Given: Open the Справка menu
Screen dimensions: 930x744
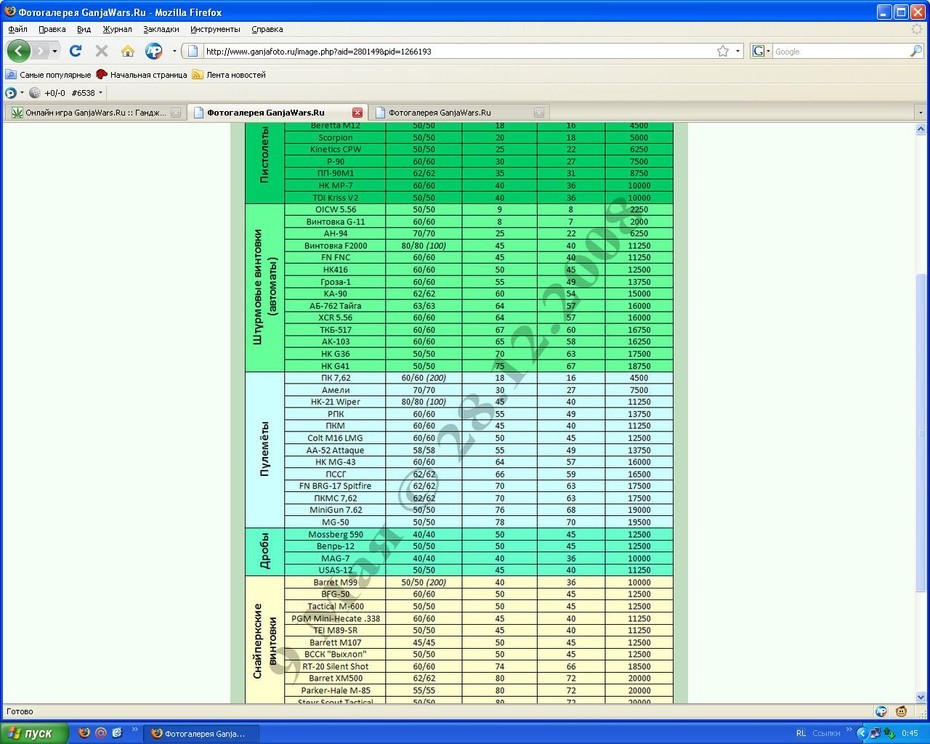Looking at the screenshot, I should [x=267, y=29].
